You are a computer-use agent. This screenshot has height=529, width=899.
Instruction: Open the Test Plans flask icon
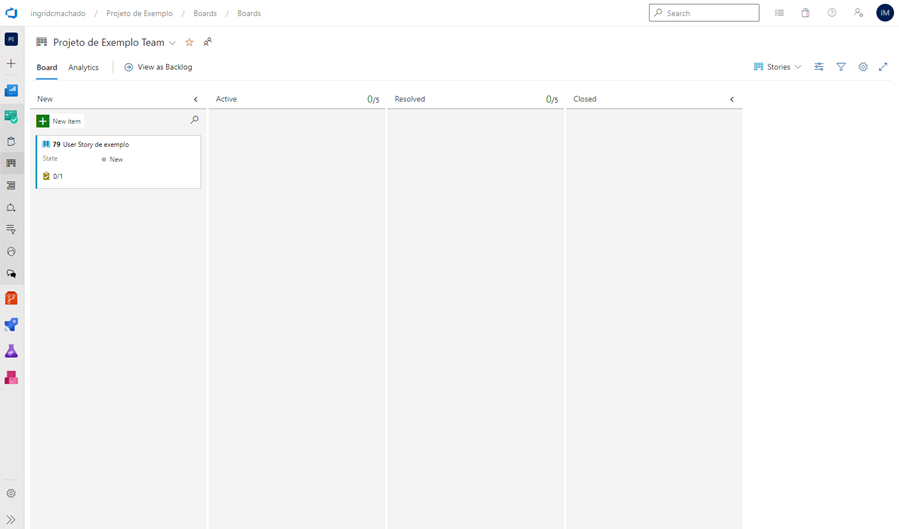click(11, 351)
